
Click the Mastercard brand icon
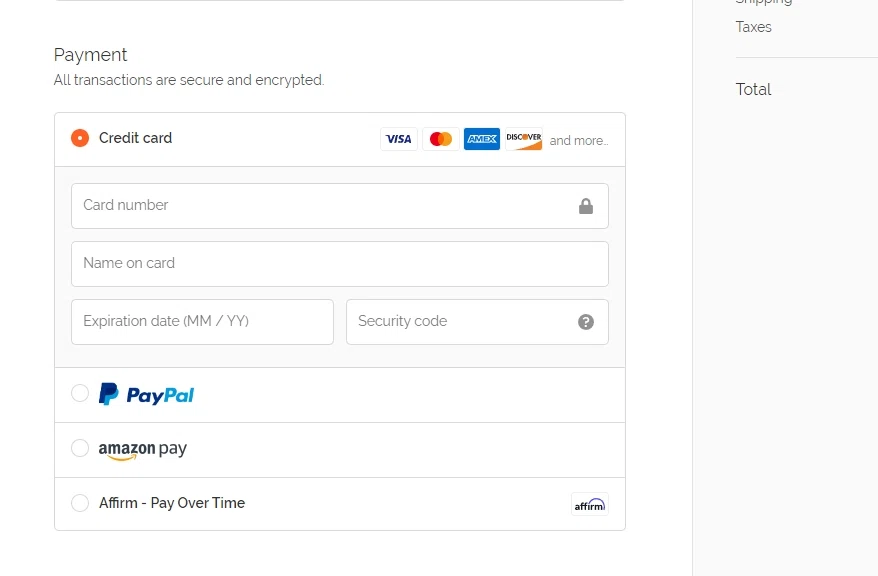coord(440,138)
